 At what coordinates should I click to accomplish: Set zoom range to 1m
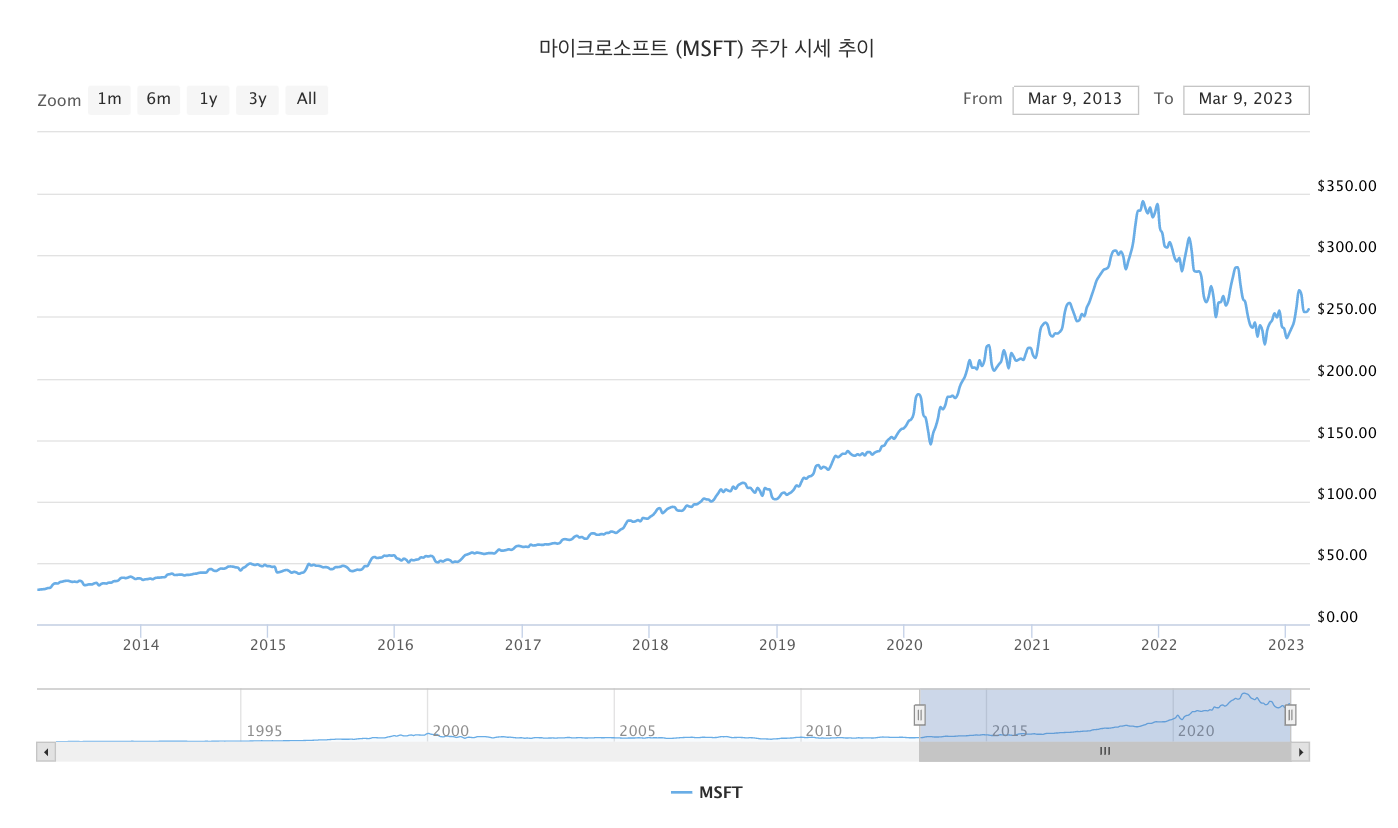(x=109, y=99)
